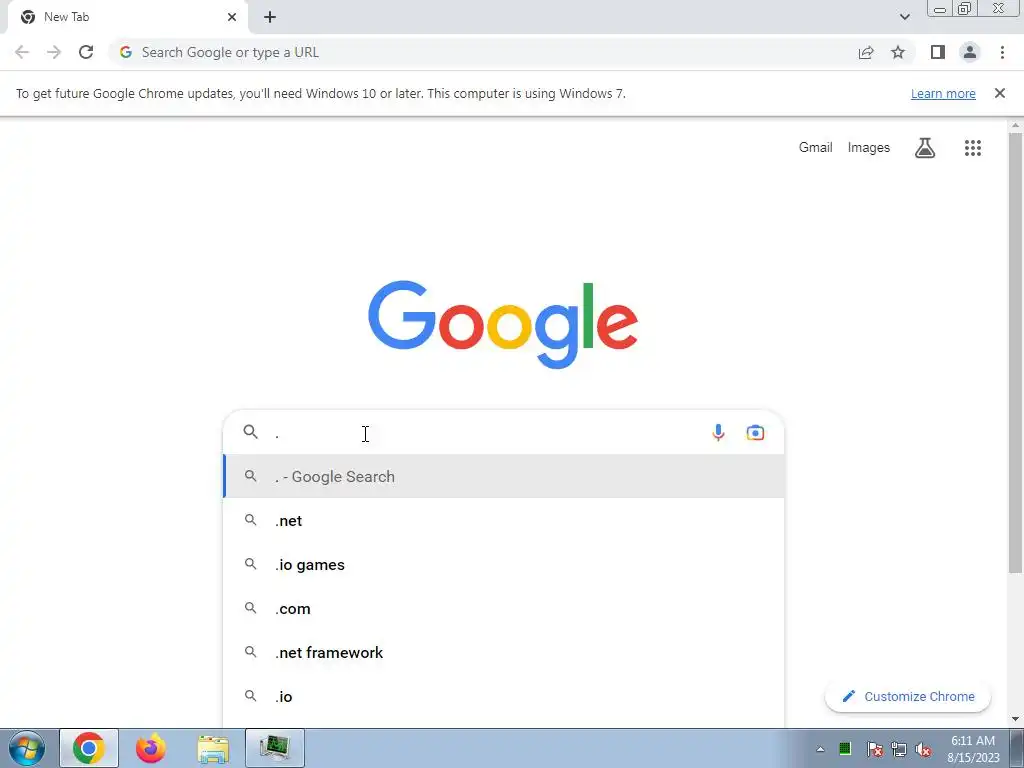Bookmark this tab with the star icon
Screen dimensions: 1024x768
(898, 52)
